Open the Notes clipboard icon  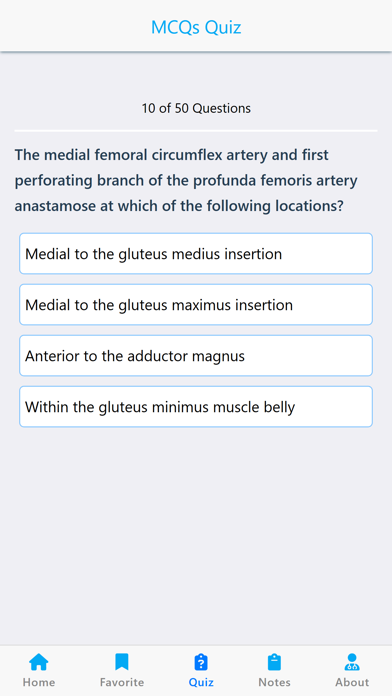coord(274,662)
